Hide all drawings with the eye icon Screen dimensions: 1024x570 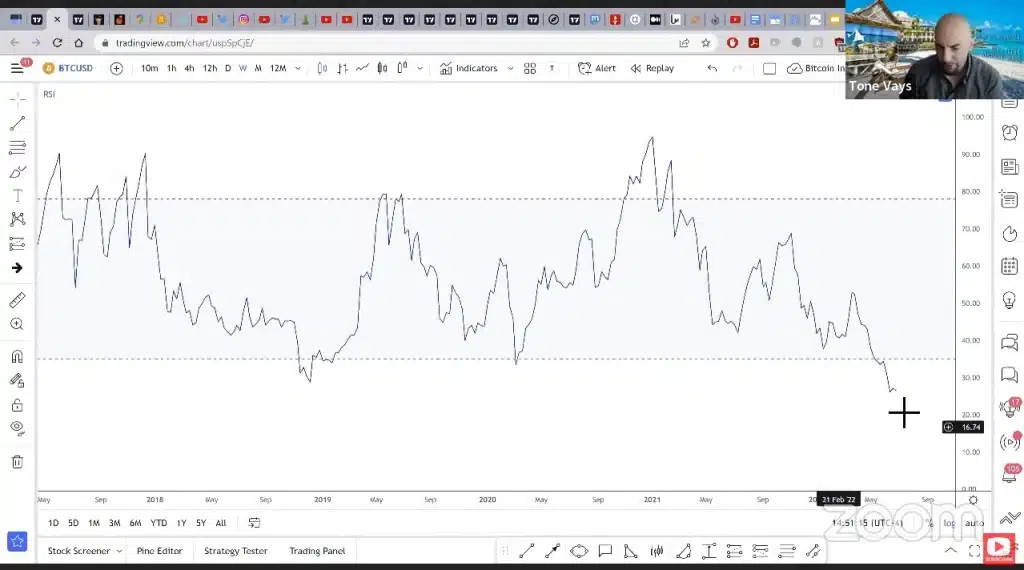click(x=18, y=428)
